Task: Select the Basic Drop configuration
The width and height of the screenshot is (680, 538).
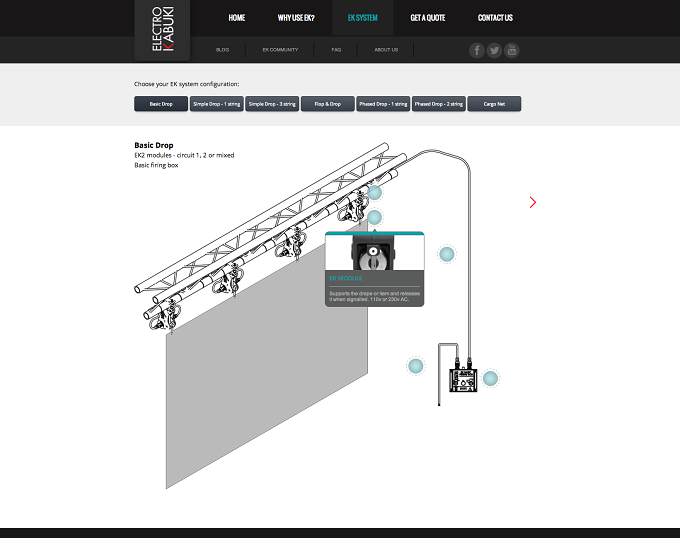Action: [161, 104]
